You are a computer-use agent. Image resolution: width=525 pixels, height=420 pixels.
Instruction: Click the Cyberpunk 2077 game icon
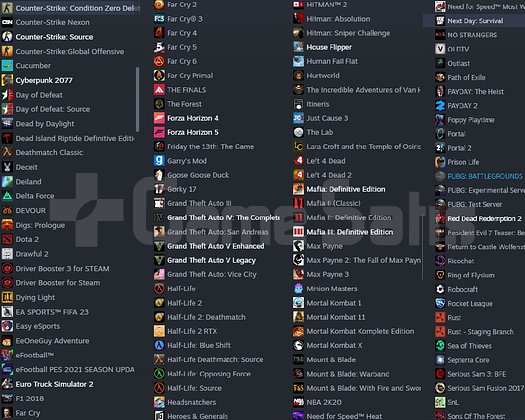tap(7, 80)
